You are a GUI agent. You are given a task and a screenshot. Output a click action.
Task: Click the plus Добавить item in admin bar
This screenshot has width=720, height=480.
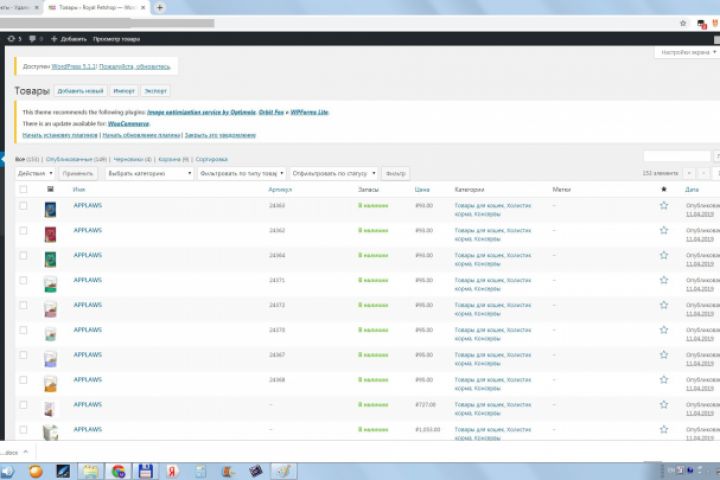(x=69, y=39)
